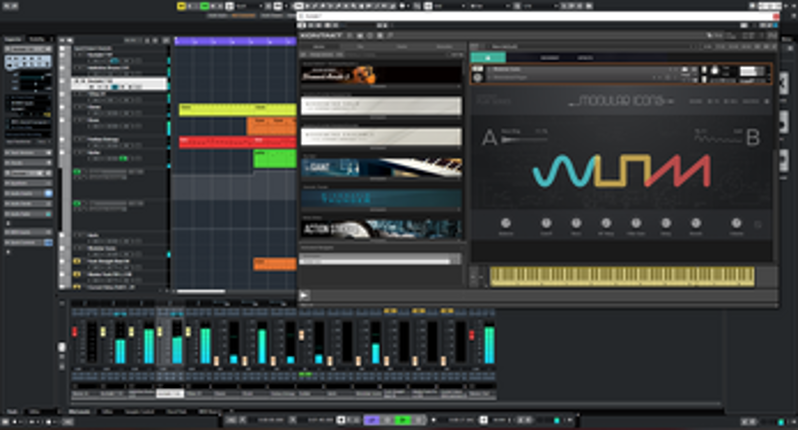Viewport: 798px width, 430px height.
Task: Click the first yellow track icon at the track list bottom
Action: 77,261
